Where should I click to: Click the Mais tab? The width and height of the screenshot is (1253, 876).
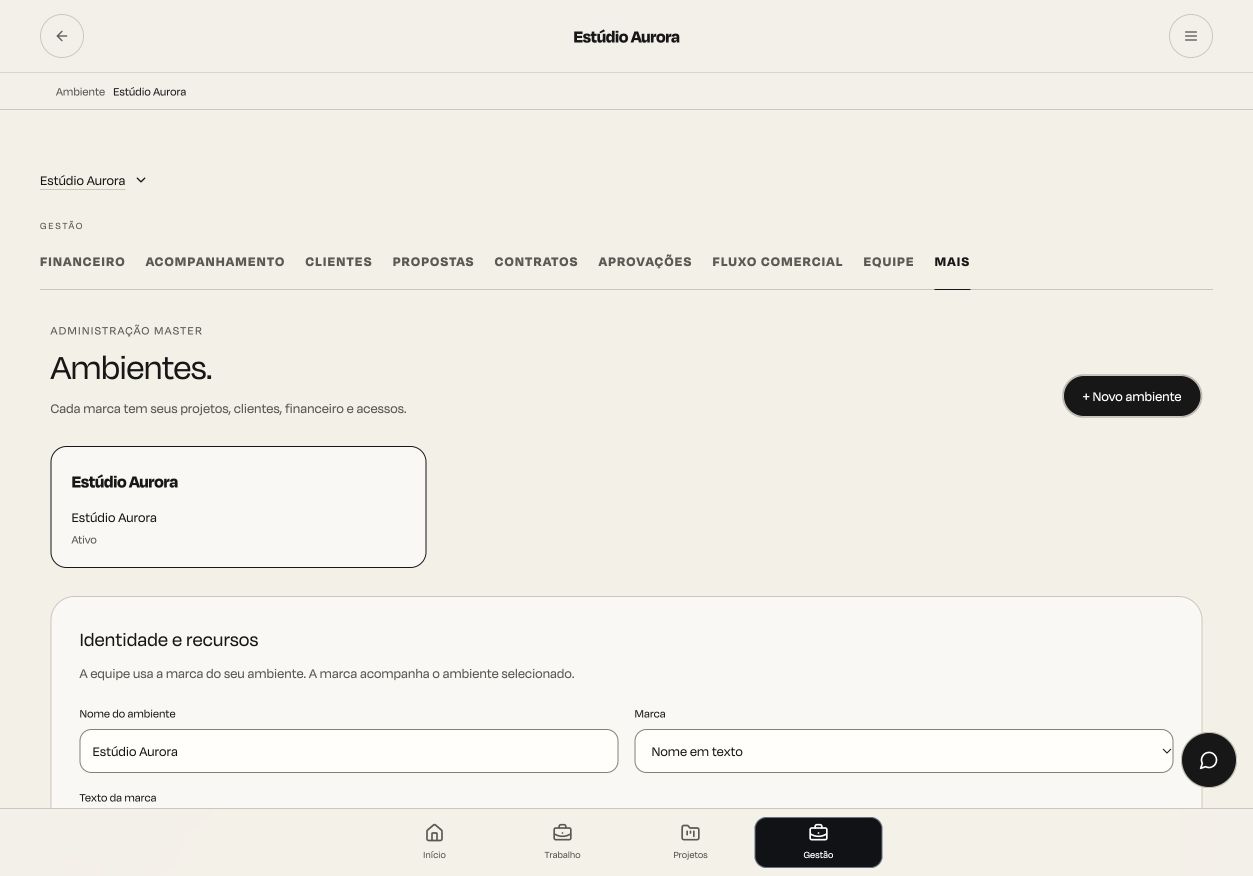(952, 262)
